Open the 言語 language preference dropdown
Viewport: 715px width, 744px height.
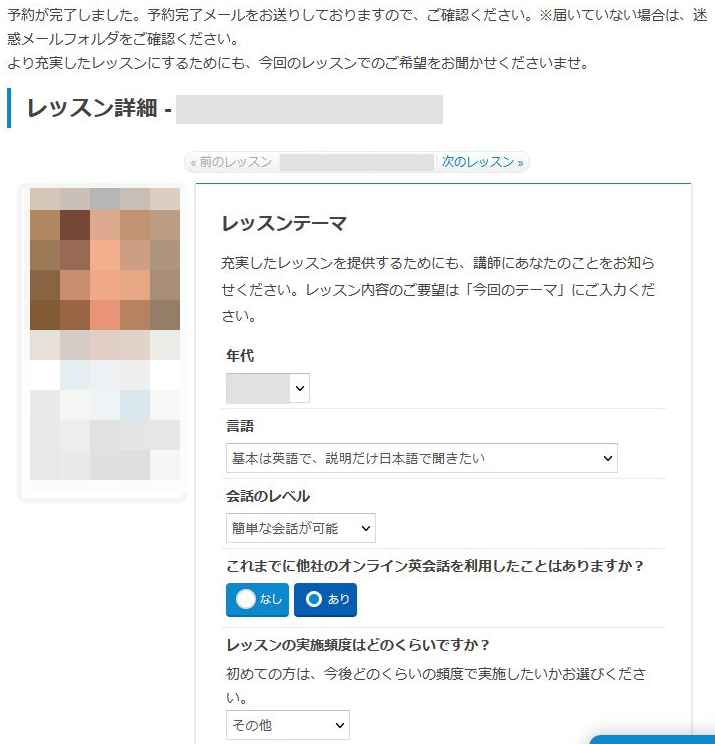422,458
